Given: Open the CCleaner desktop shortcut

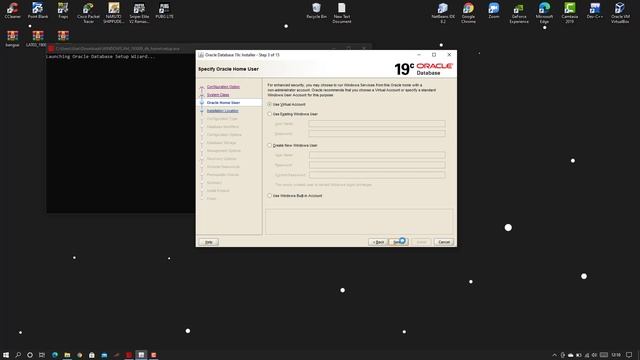Looking at the screenshot, I should point(12,11).
